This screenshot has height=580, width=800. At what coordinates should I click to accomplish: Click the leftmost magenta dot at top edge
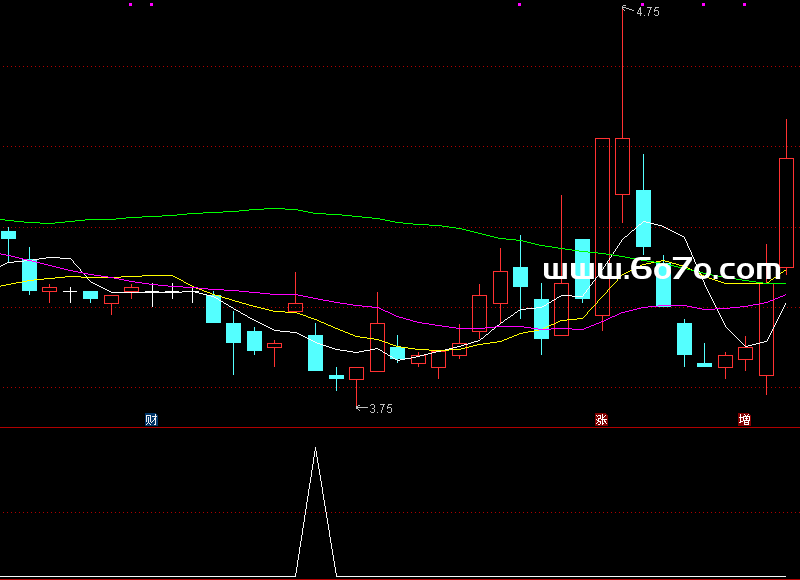pos(131,4)
